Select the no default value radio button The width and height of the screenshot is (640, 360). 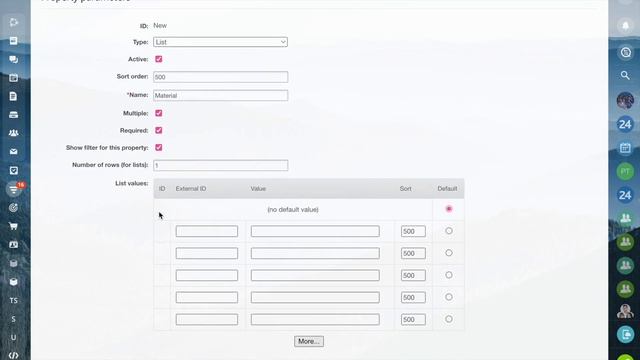pyautogui.click(x=449, y=209)
